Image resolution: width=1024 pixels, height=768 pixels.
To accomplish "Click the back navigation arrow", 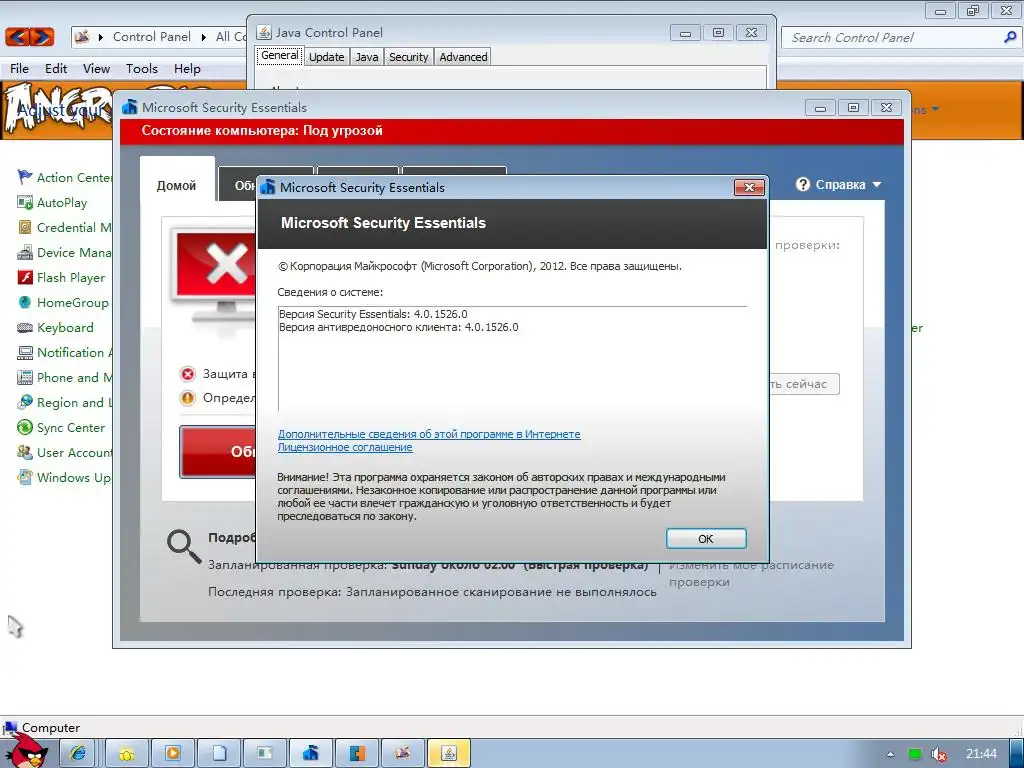I will click(x=18, y=37).
